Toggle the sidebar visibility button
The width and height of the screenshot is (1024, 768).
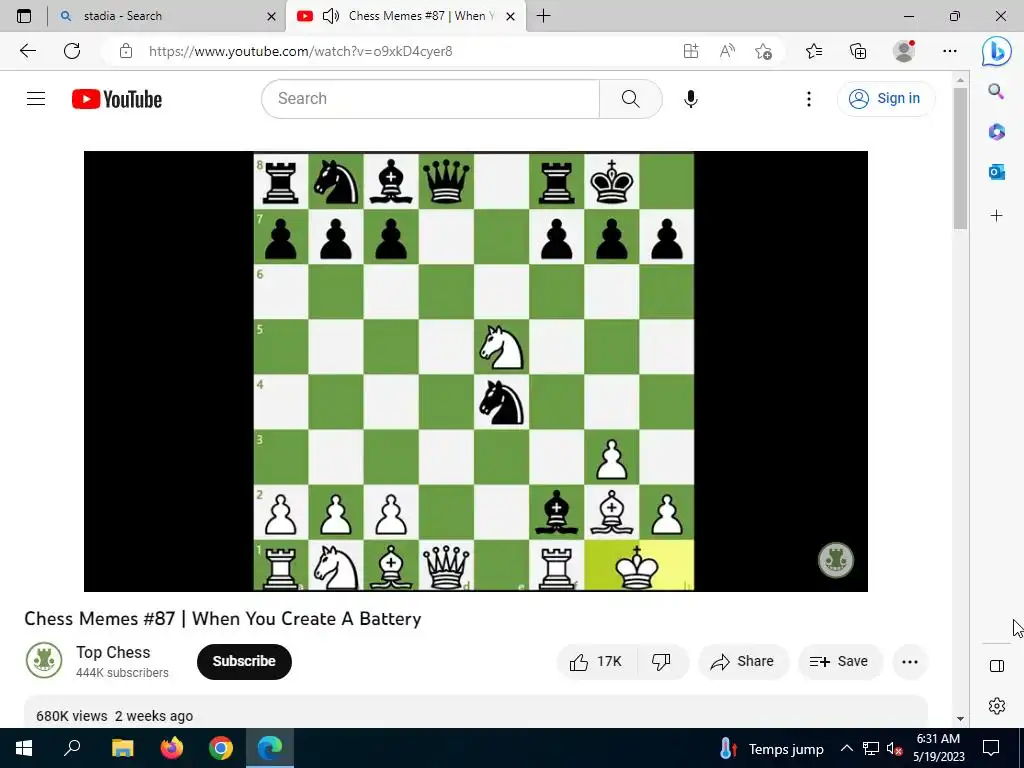pos(997,666)
